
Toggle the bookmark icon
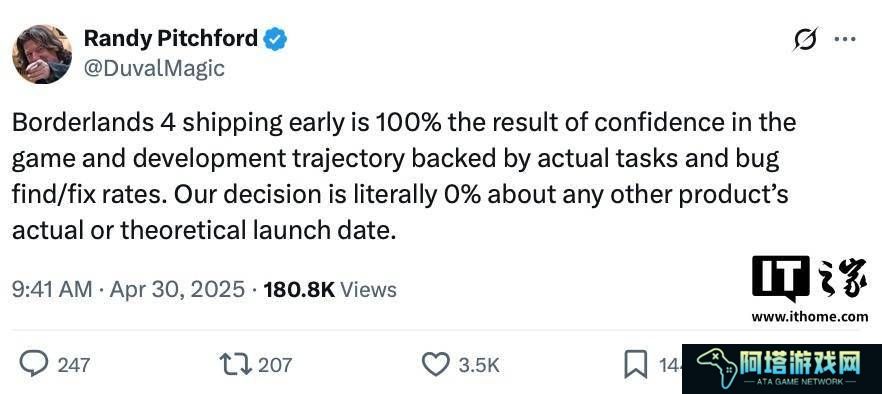[x=636, y=365]
